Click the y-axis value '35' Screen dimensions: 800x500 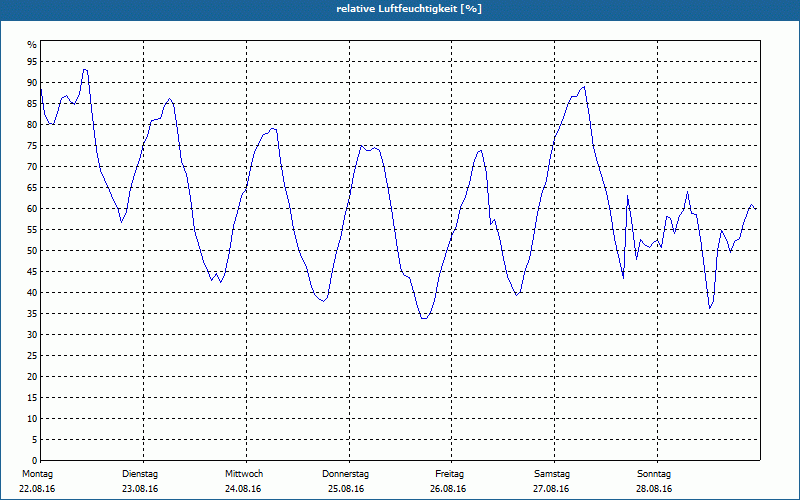coord(32,314)
